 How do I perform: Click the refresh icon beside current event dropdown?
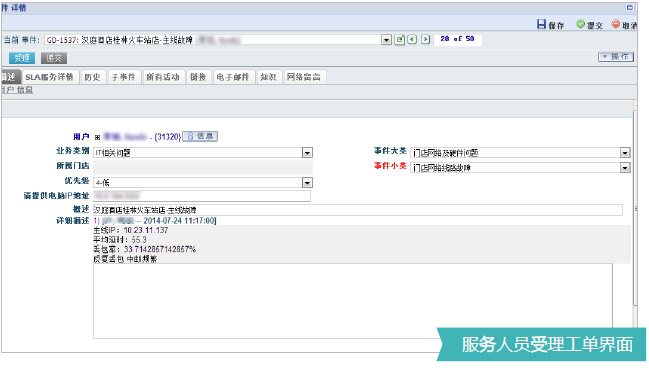[399, 40]
